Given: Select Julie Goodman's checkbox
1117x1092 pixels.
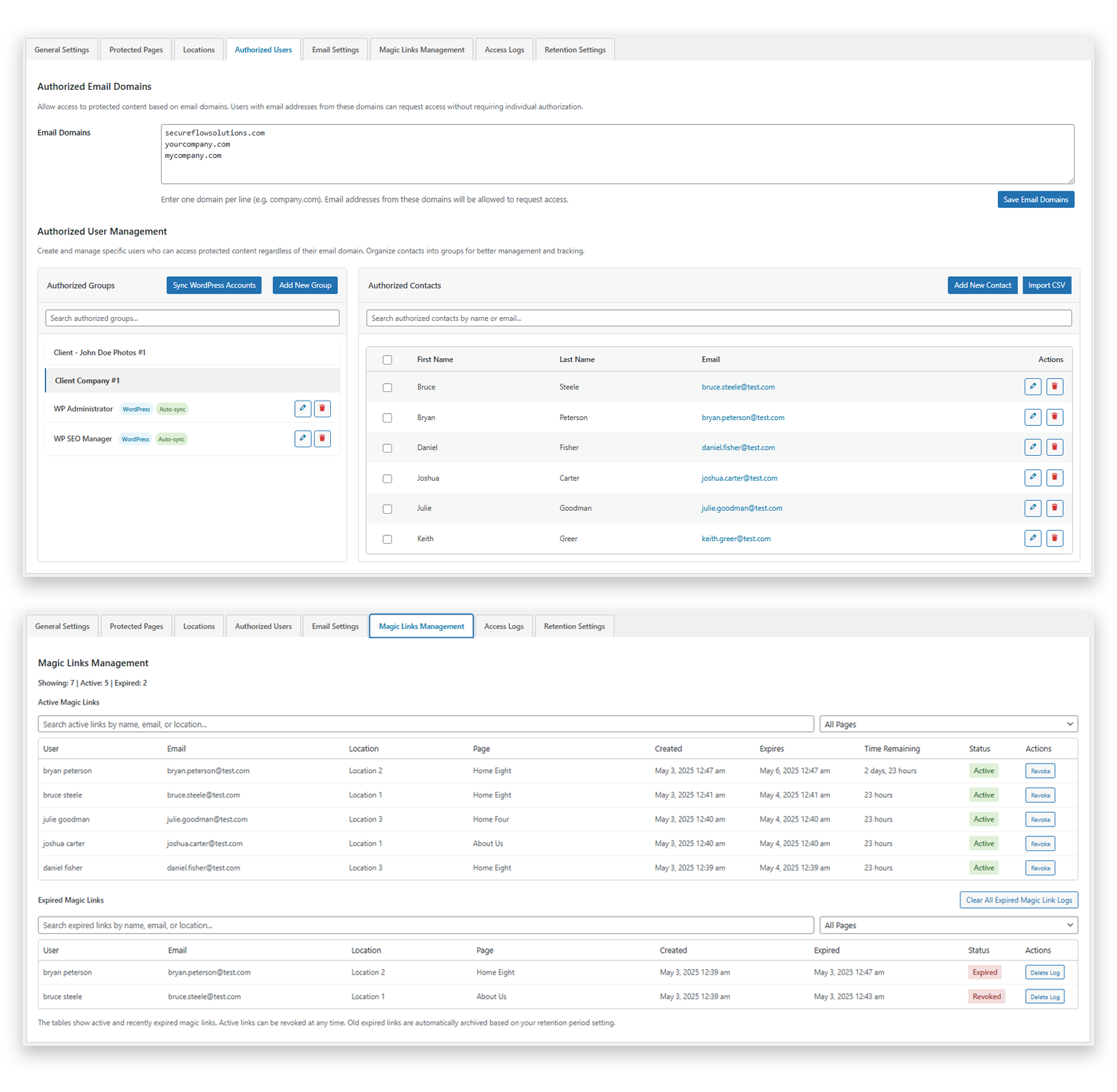Looking at the screenshot, I should click(388, 509).
